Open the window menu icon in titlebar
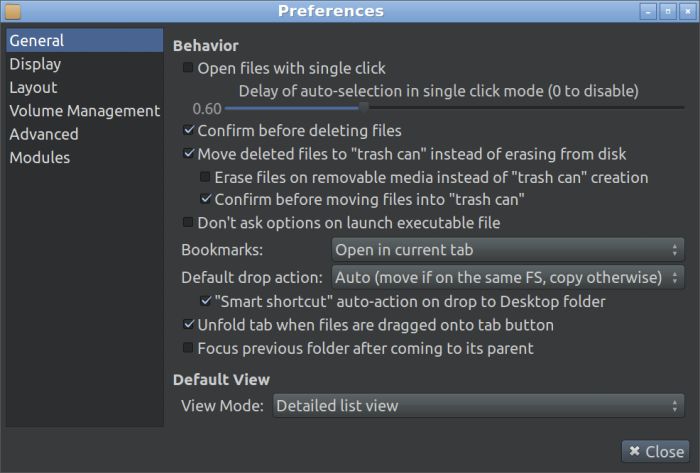Image resolution: width=700 pixels, height=473 pixels. tap(13, 12)
